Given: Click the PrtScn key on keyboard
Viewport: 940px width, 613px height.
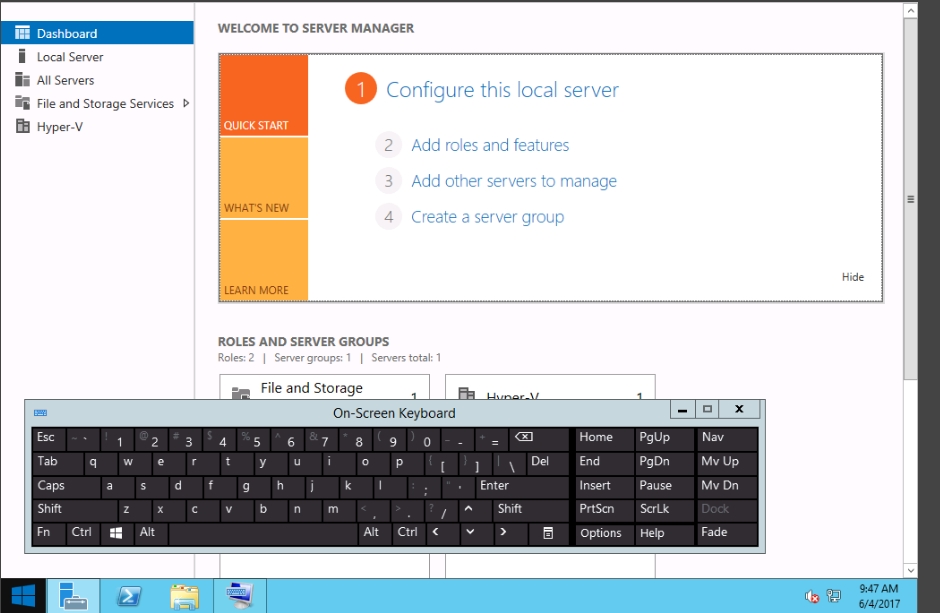Looking at the screenshot, I should point(604,510).
